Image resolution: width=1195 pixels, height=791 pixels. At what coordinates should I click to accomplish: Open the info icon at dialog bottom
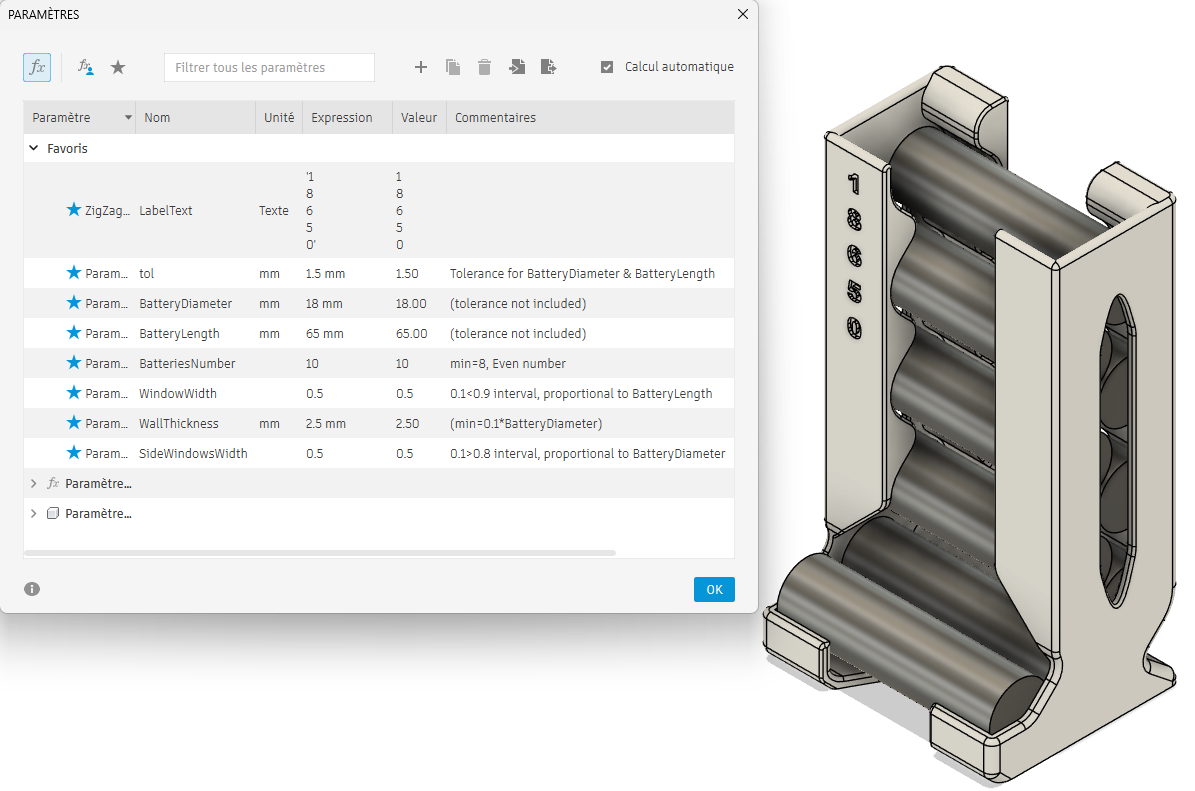pyautogui.click(x=32, y=589)
